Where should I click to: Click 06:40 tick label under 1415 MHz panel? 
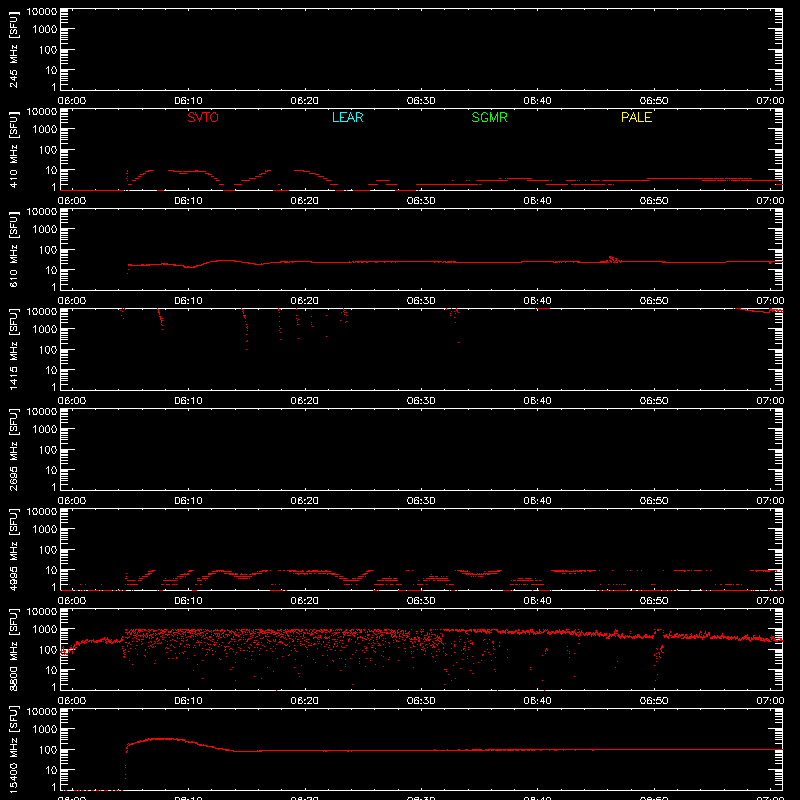pyautogui.click(x=537, y=401)
